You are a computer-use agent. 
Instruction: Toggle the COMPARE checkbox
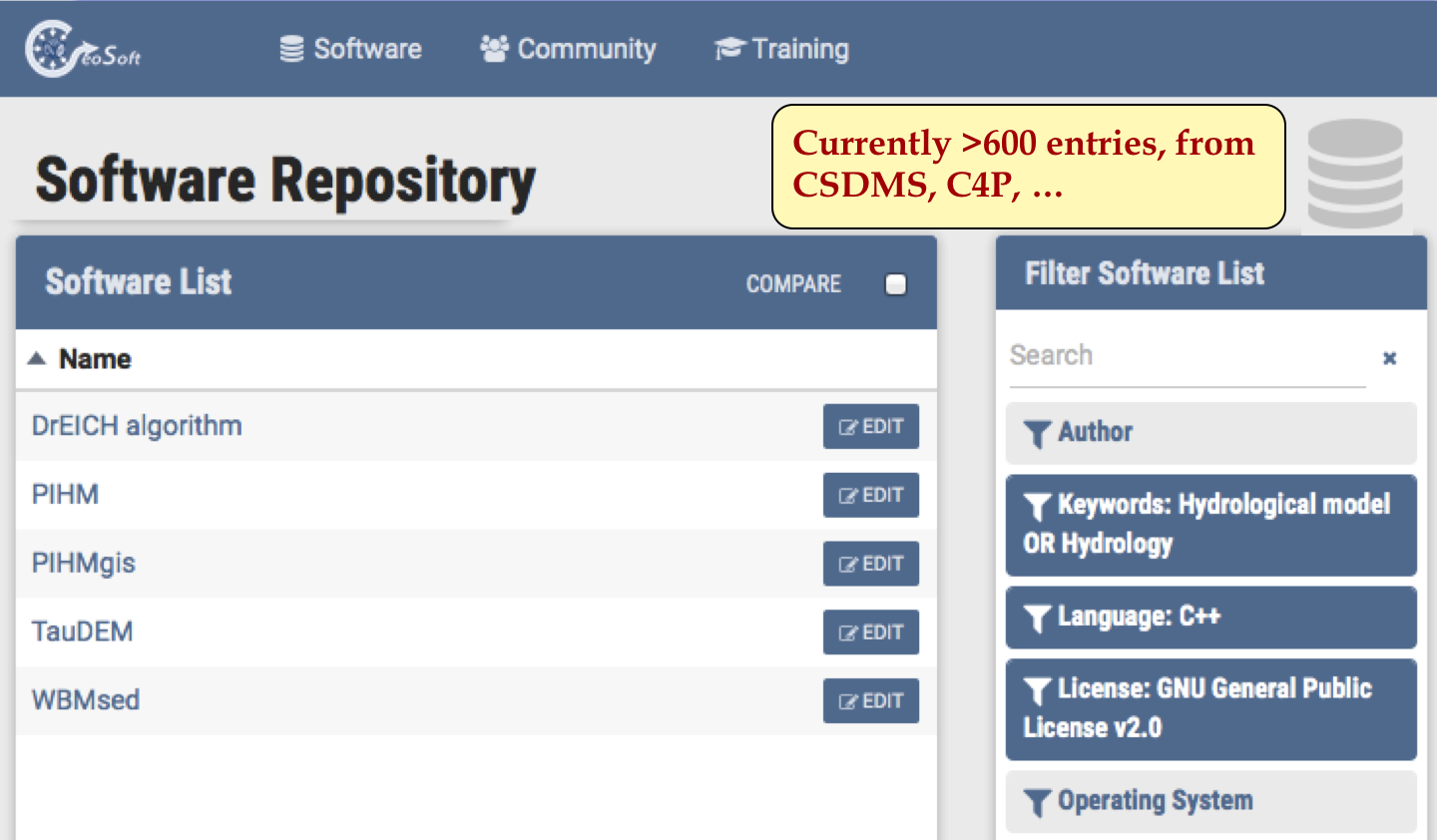coord(895,284)
